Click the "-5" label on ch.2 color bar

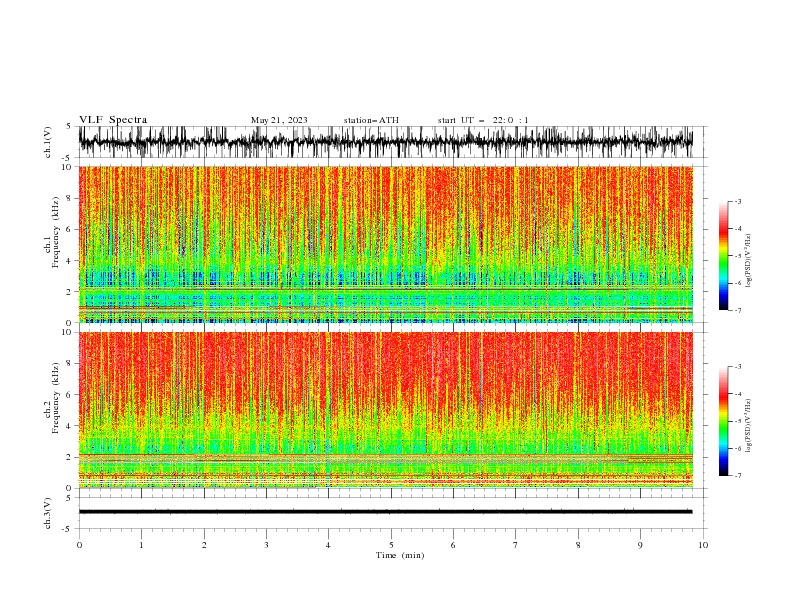click(x=738, y=421)
